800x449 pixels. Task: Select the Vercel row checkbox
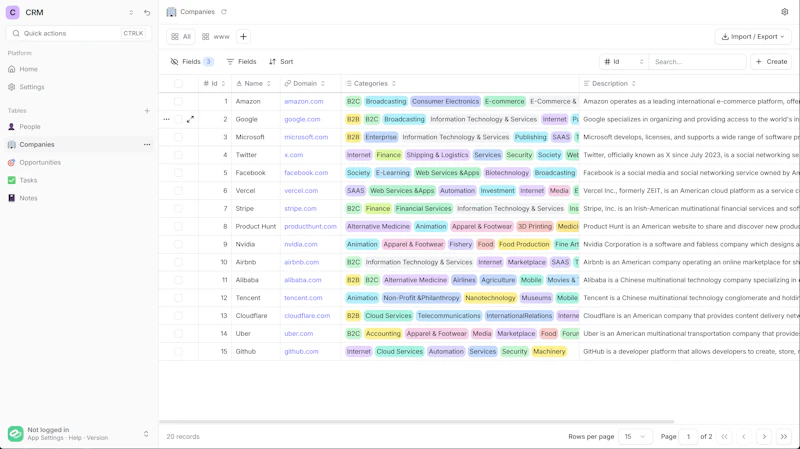coord(178,191)
